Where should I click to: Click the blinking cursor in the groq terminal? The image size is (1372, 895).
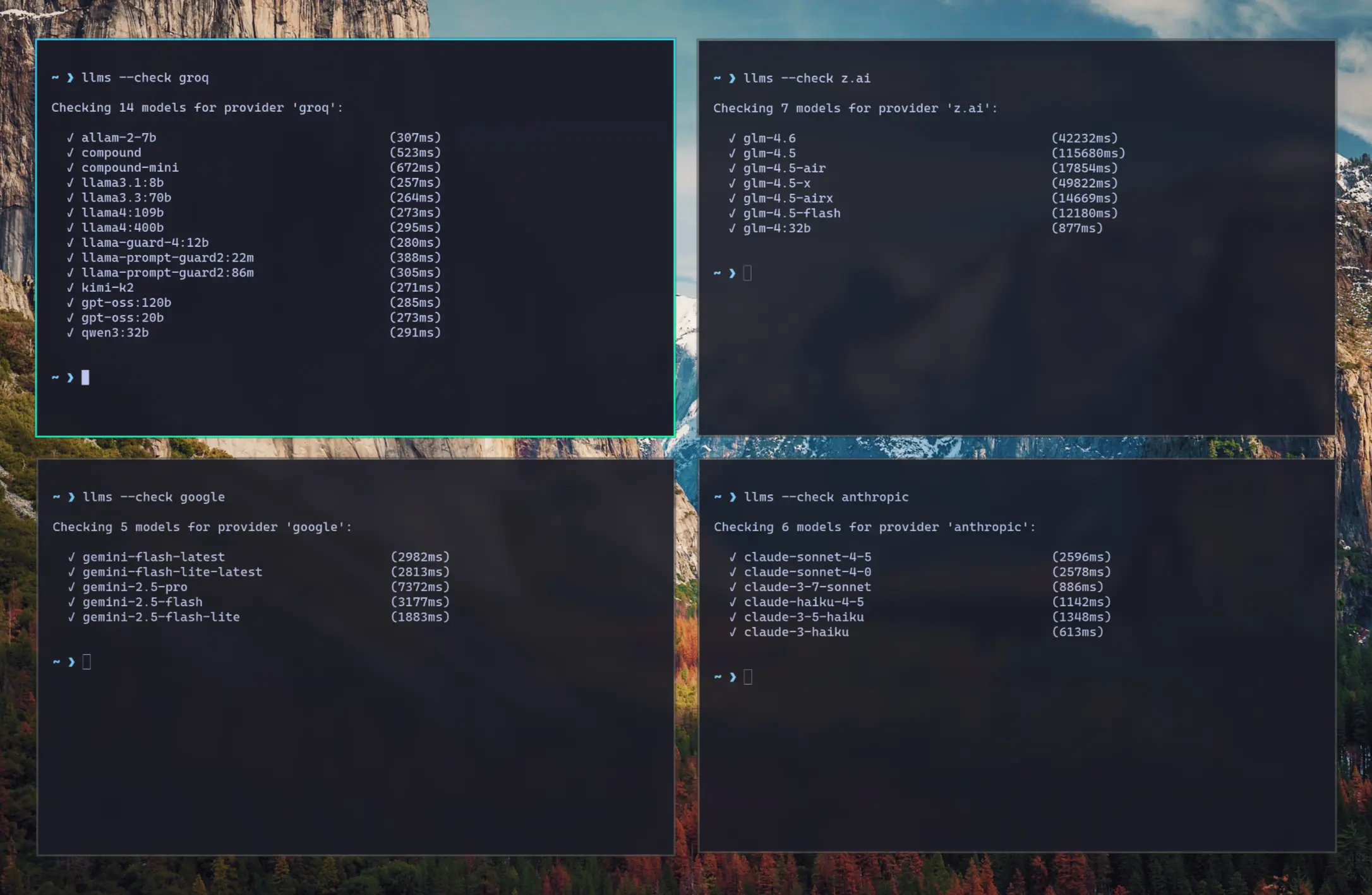86,377
